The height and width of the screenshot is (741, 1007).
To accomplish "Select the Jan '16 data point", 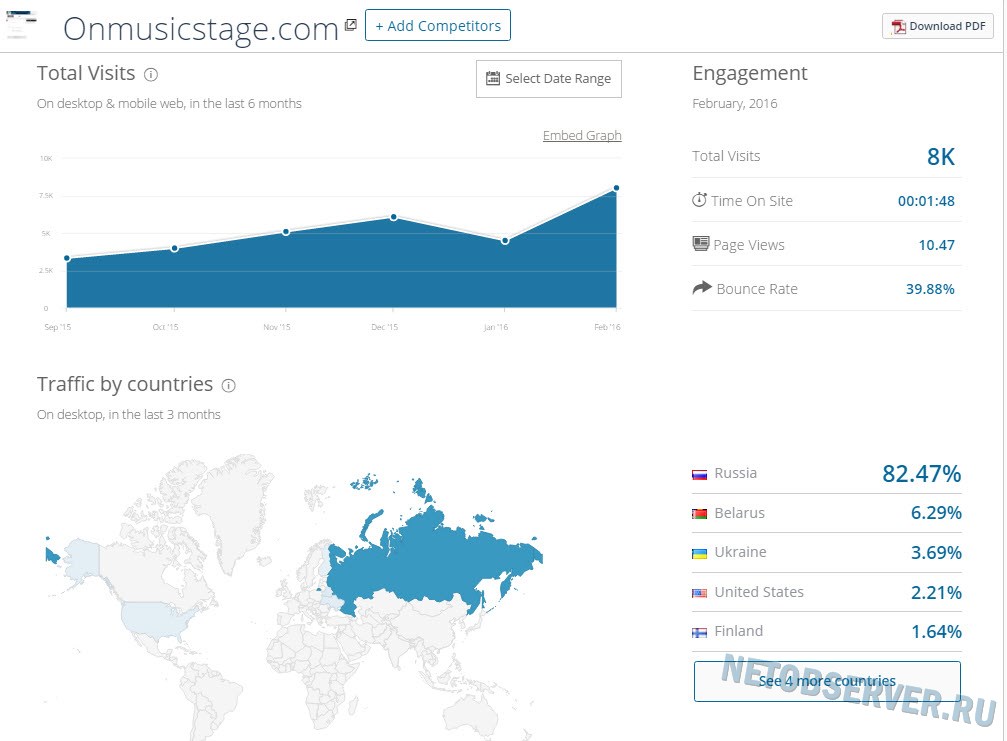I will pos(505,241).
